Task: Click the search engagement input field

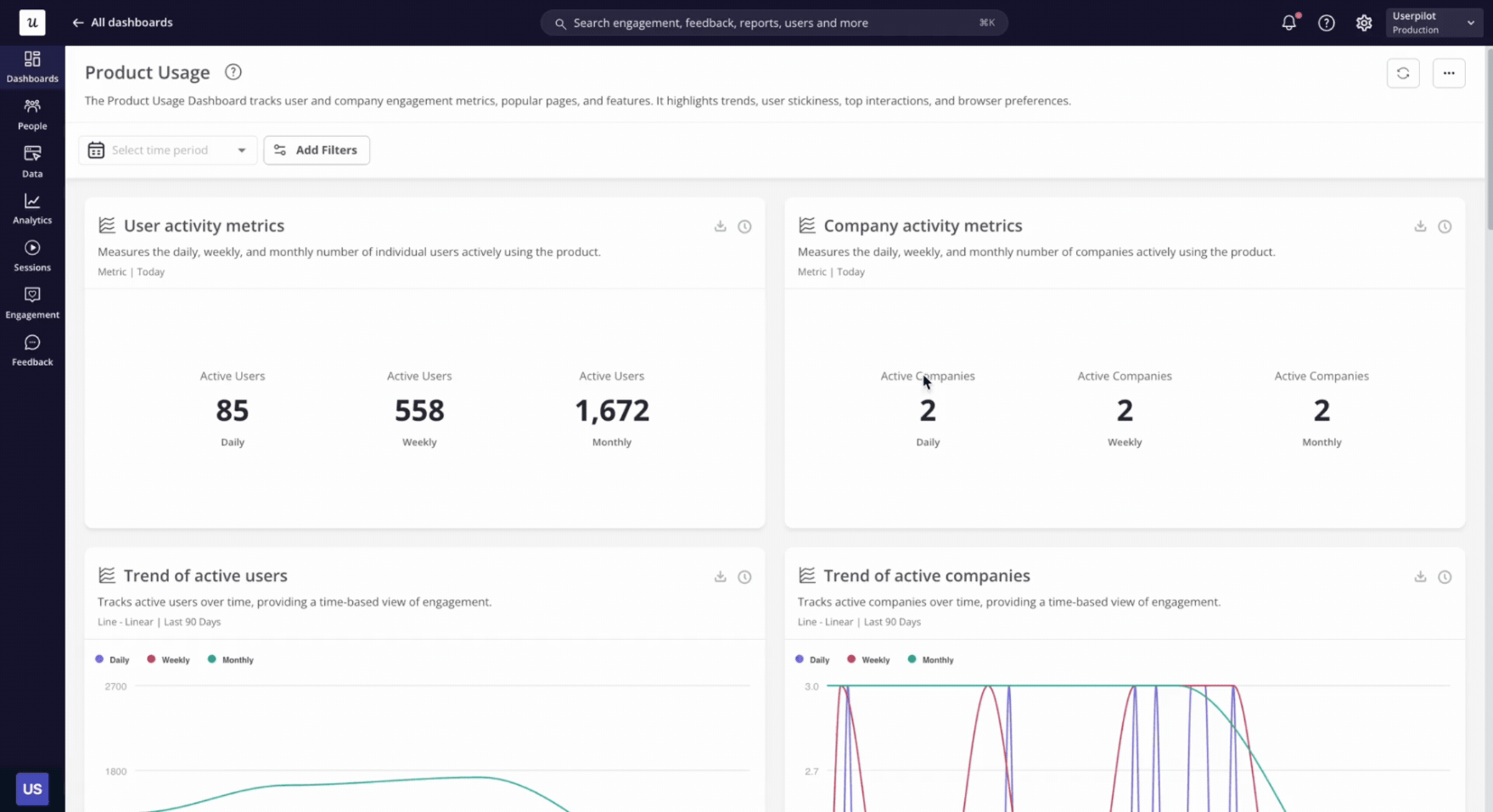Action: pyautogui.click(x=774, y=23)
